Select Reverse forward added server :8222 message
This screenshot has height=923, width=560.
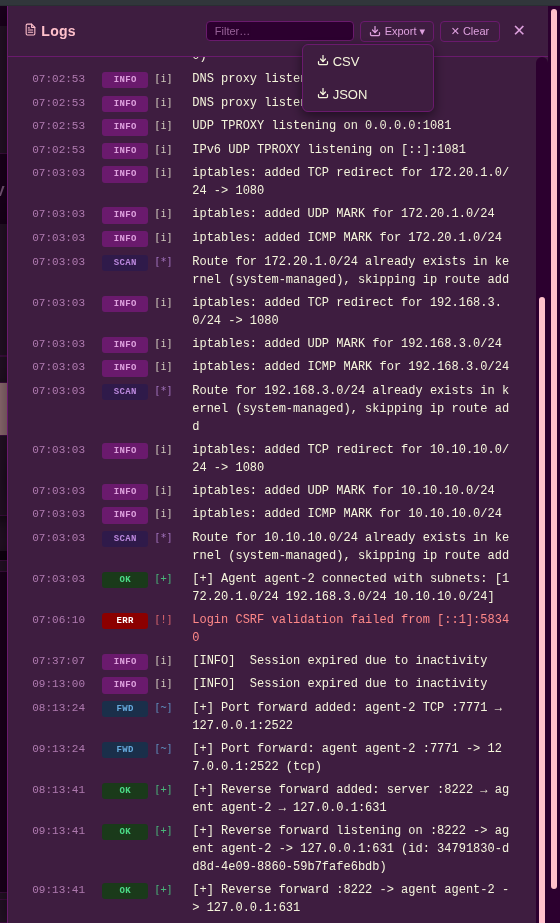(350, 798)
